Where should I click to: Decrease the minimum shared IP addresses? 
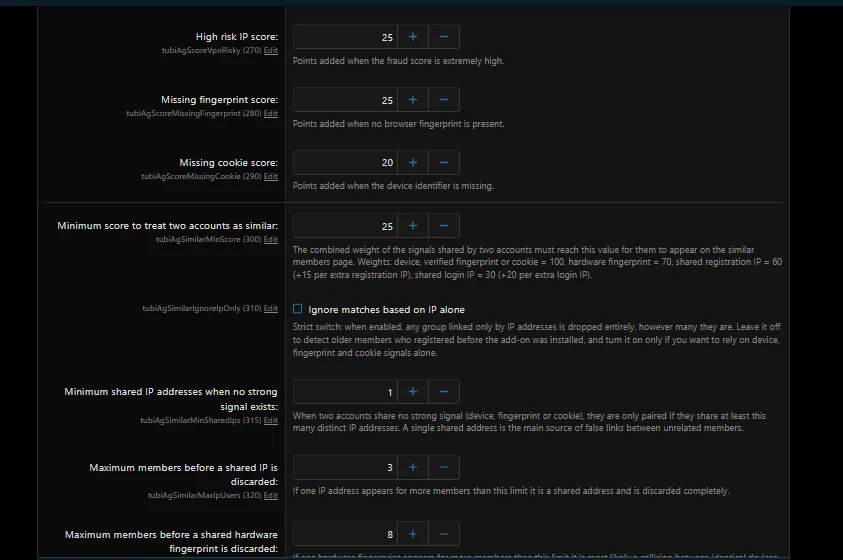(x=444, y=392)
